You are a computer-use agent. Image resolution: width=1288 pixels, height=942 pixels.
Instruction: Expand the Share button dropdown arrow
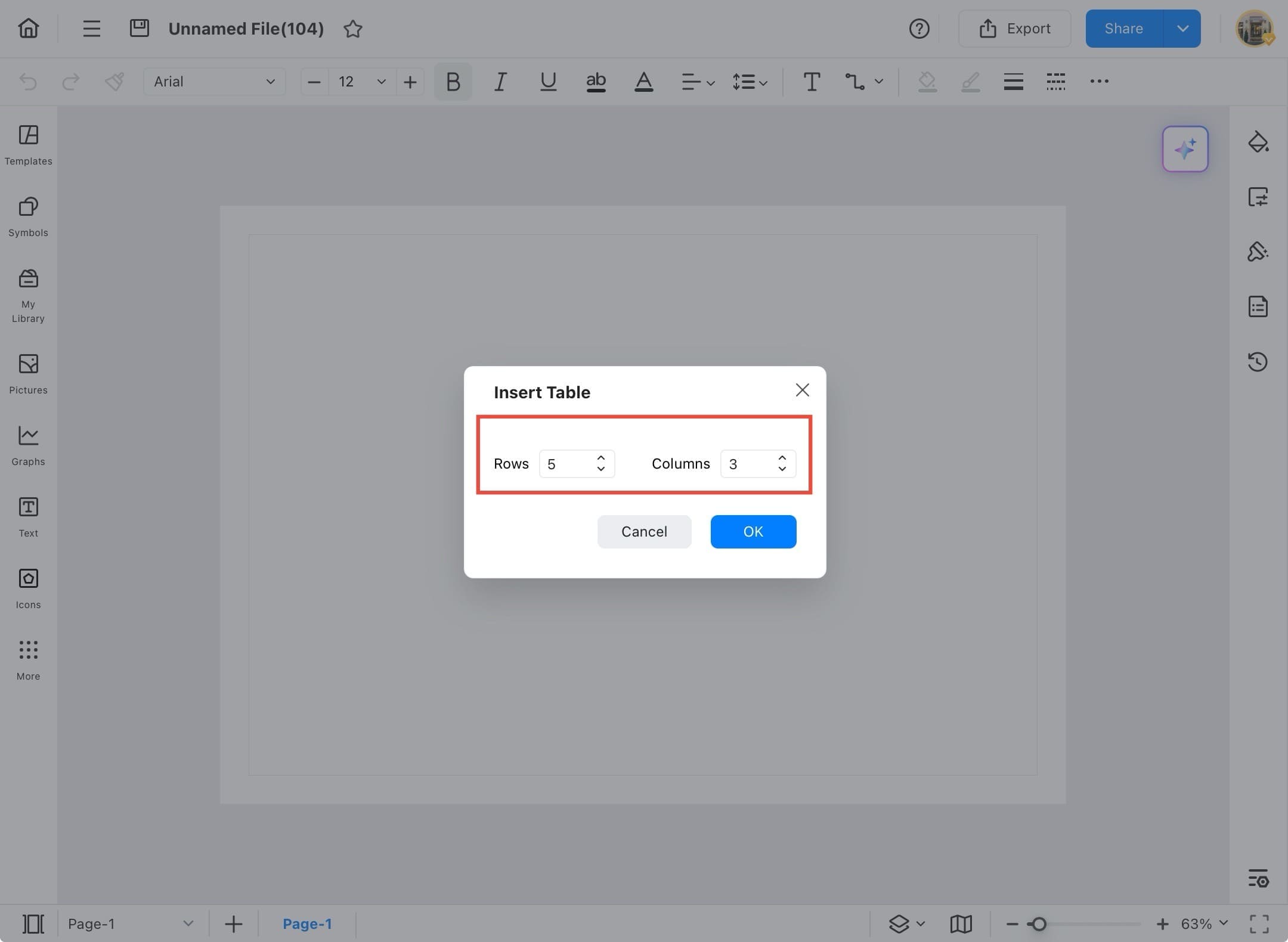tap(1183, 28)
